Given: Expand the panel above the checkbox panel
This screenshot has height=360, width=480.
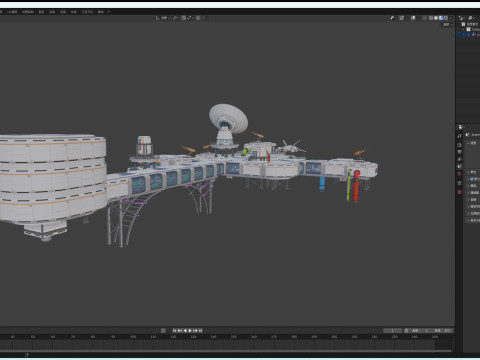Looking at the screenshot, I should (x=468, y=172).
